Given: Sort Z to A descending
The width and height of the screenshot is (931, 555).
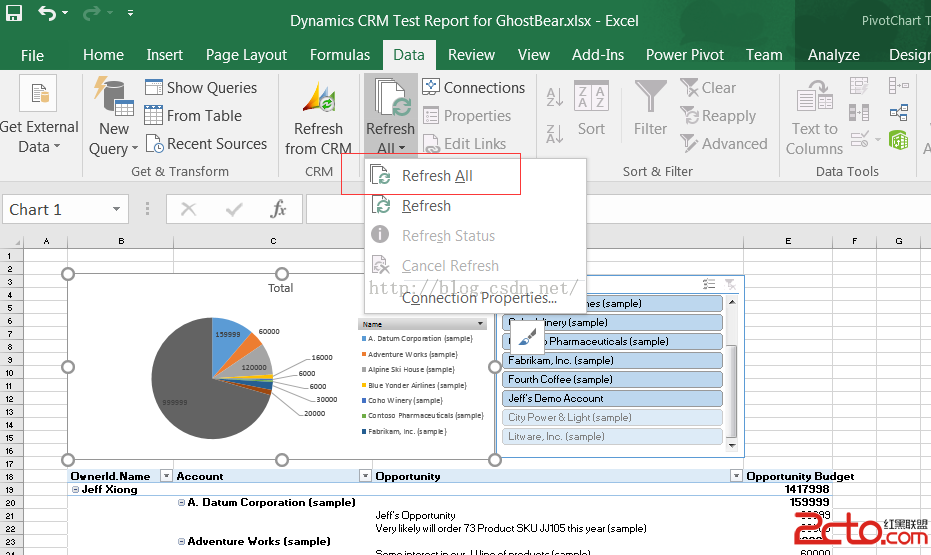Looking at the screenshot, I should click(555, 134).
